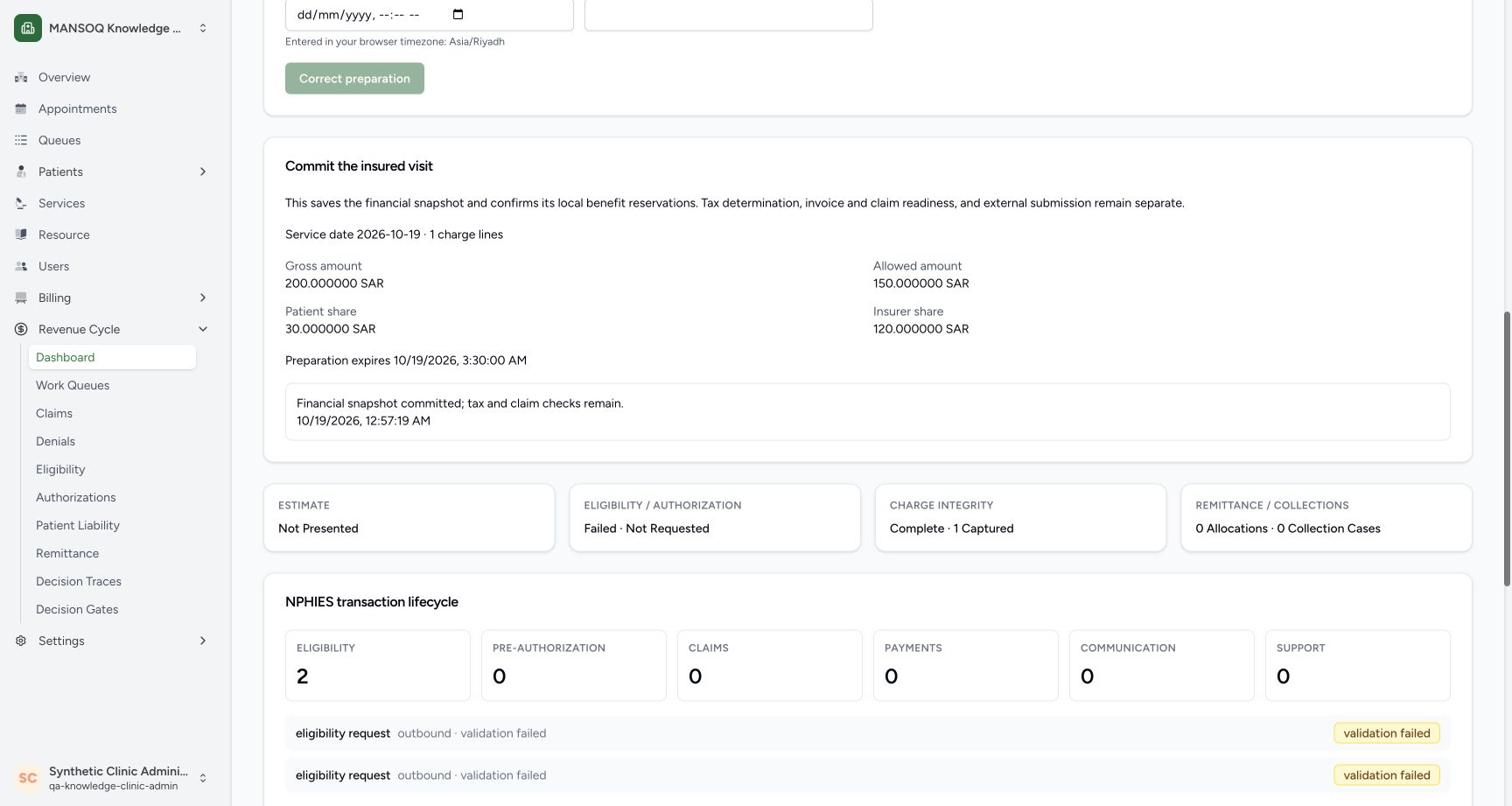Viewport: 1512px width, 806px height.
Task: Click the Queues list icon
Action: pyautogui.click(x=21, y=140)
